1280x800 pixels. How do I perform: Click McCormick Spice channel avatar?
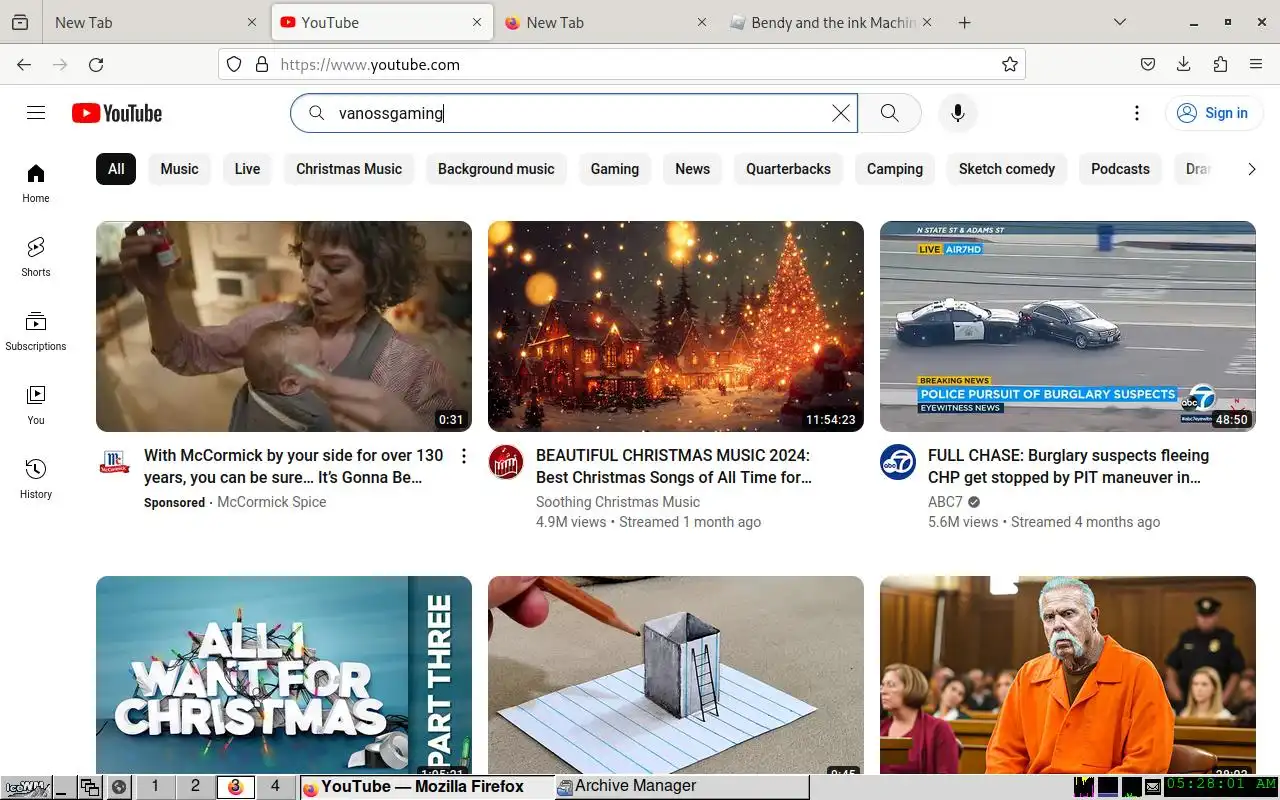click(x=114, y=462)
